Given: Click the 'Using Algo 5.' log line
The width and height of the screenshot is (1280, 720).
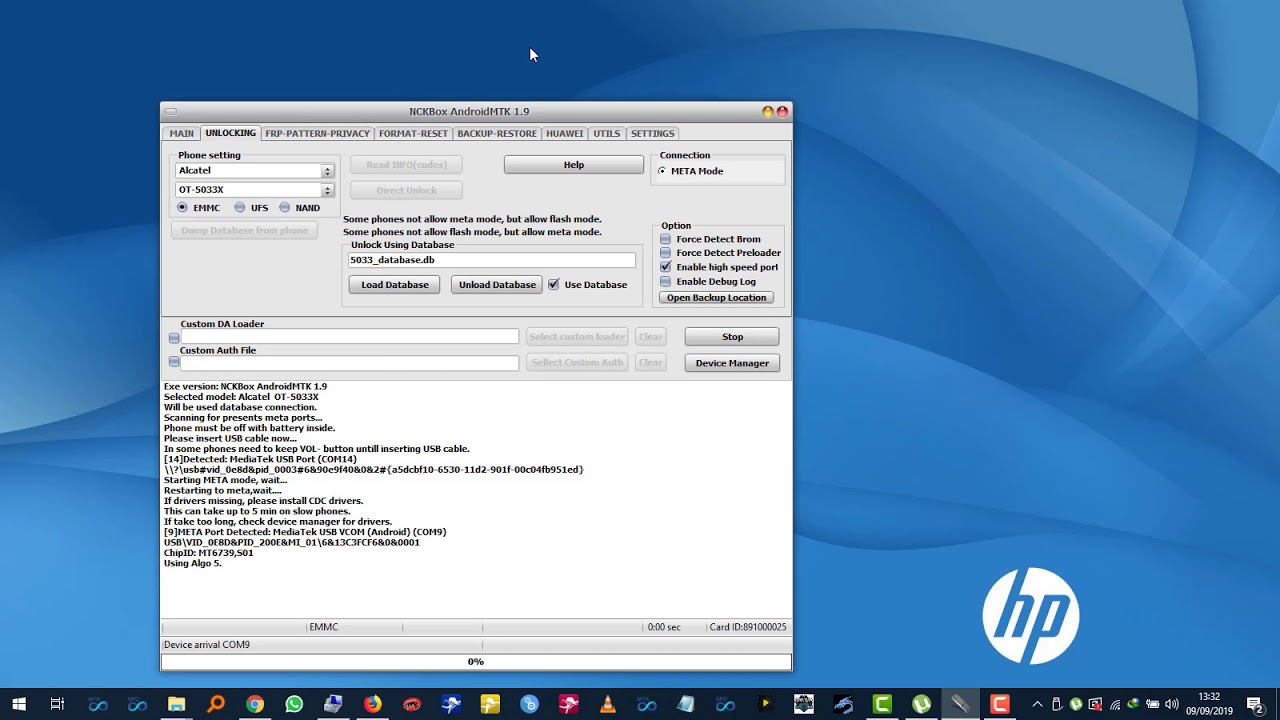Looking at the screenshot, I should [x=193, y=563].
